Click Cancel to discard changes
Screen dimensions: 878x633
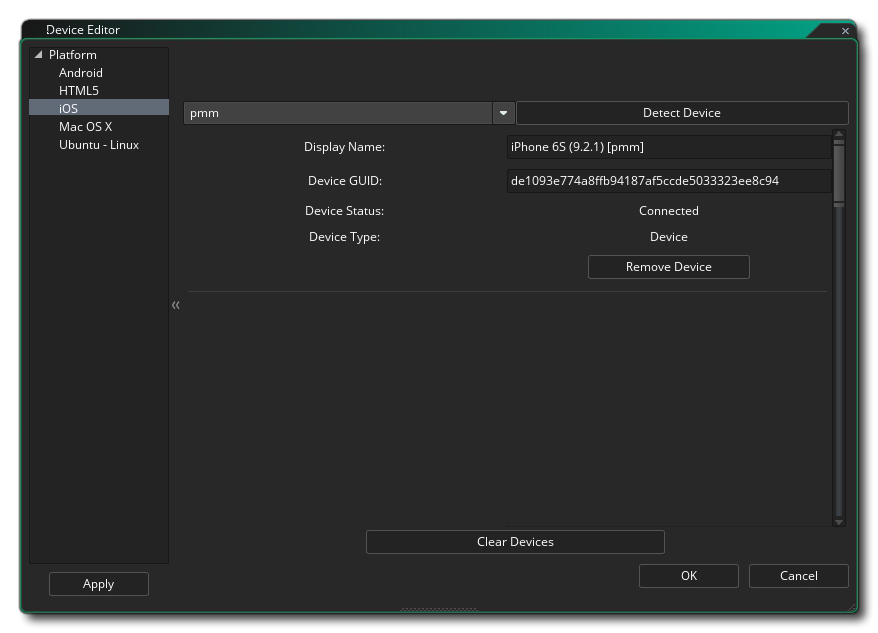[798, 576]
